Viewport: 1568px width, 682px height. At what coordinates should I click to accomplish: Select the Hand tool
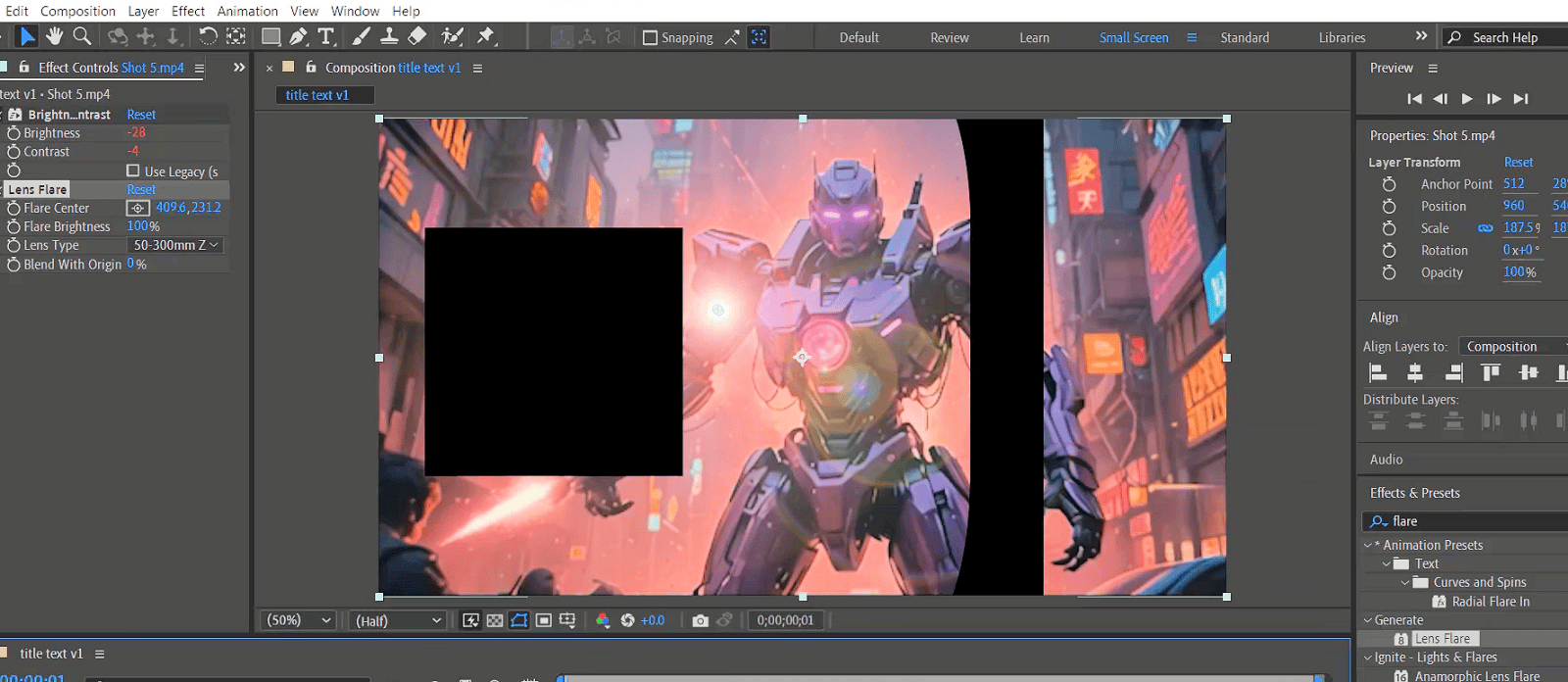[x=55, y=36]
